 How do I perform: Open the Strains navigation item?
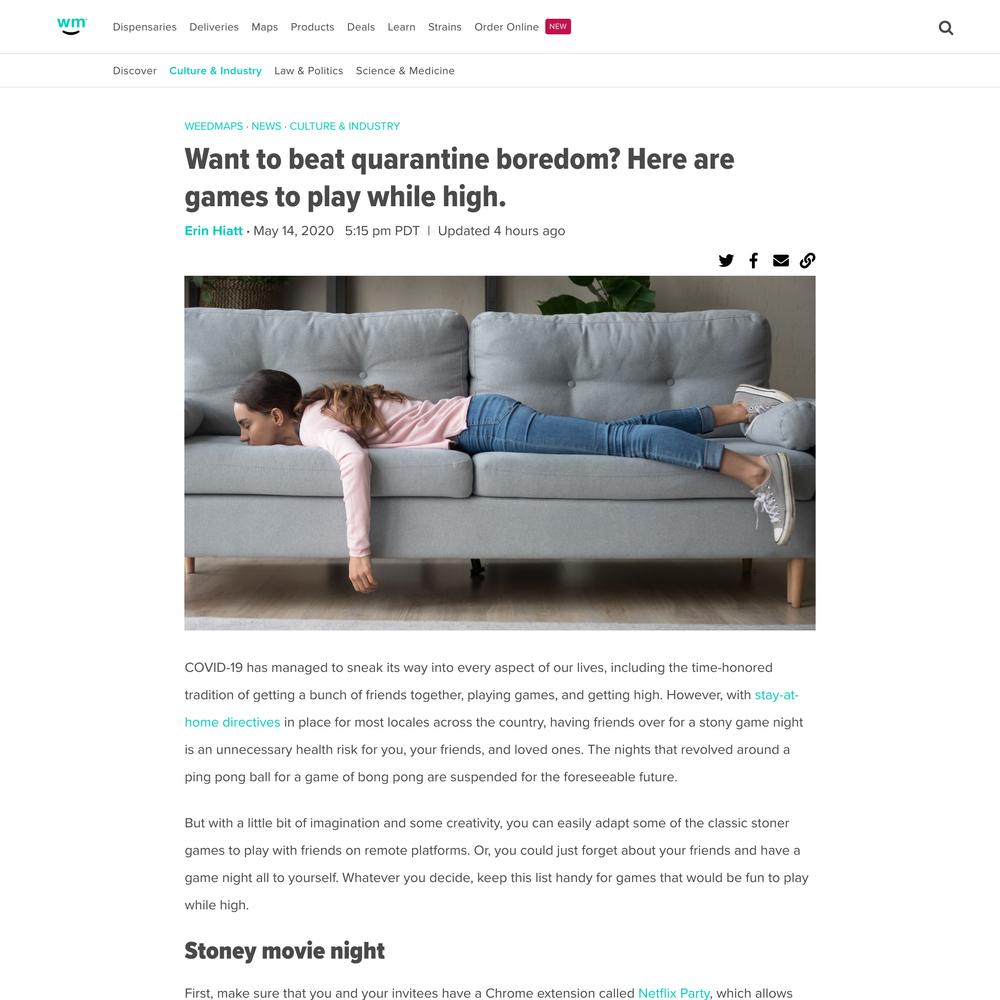tap(445, 27)
